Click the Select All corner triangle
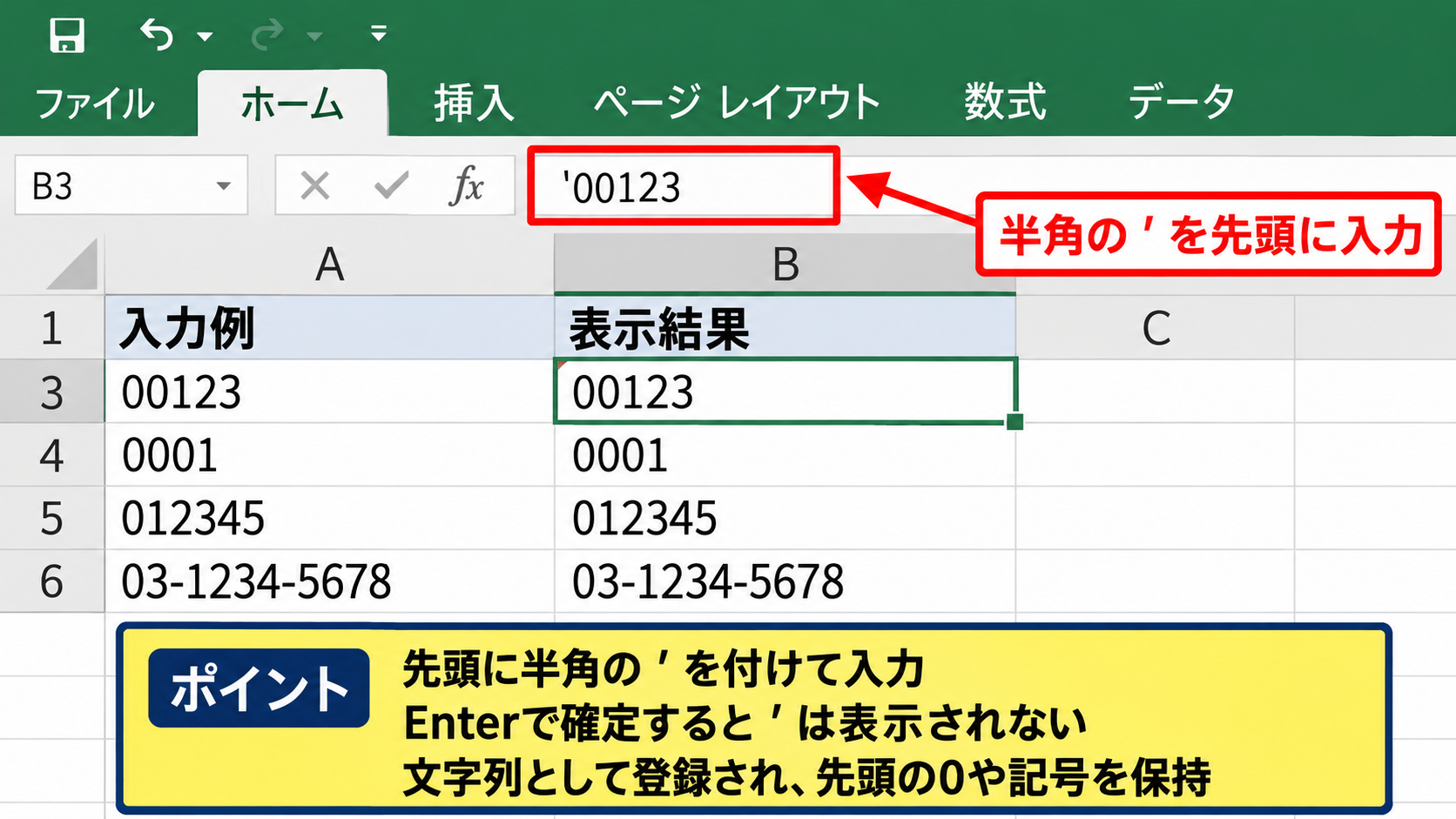Image resolution: width=1456 pixels, height=819 pixels. point(72,265)
